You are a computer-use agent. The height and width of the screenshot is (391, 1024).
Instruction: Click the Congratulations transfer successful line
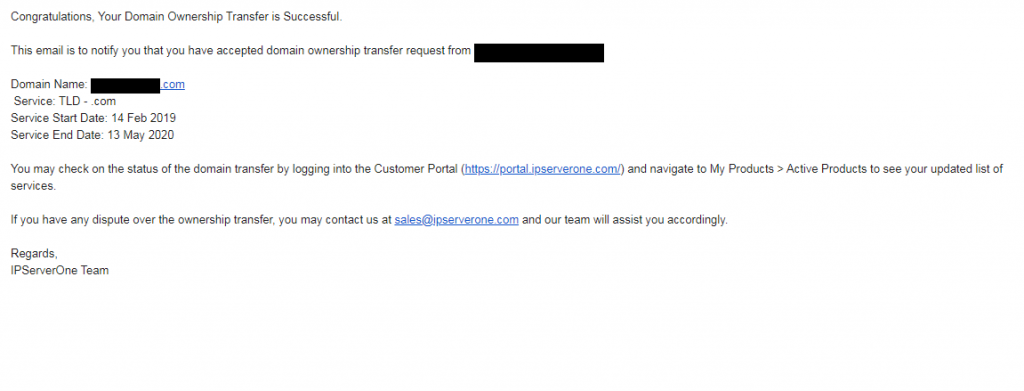point(176,17)
